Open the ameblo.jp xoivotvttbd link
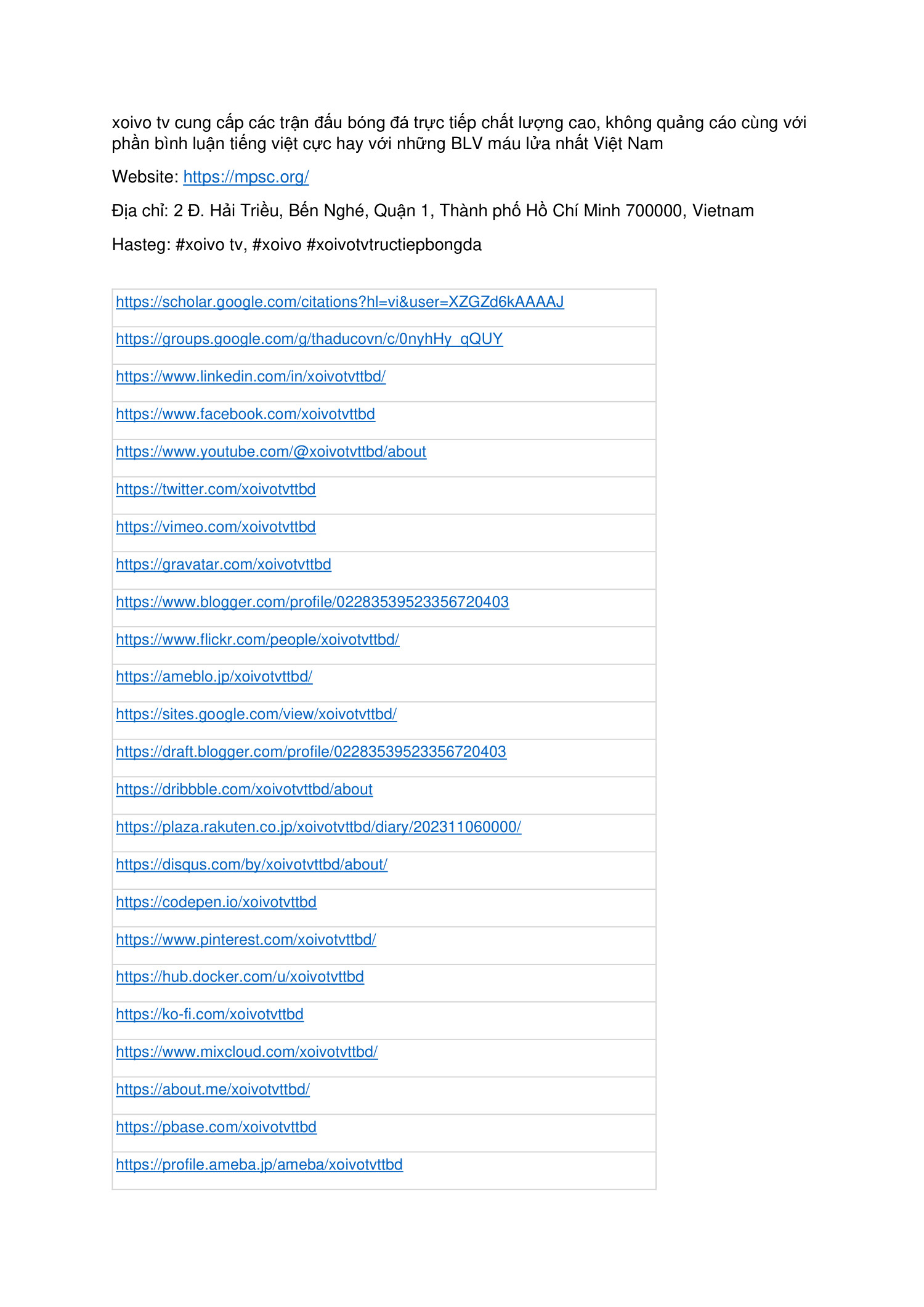The image size is (924, 1307). pyautogui.click(x=214, y=677)
